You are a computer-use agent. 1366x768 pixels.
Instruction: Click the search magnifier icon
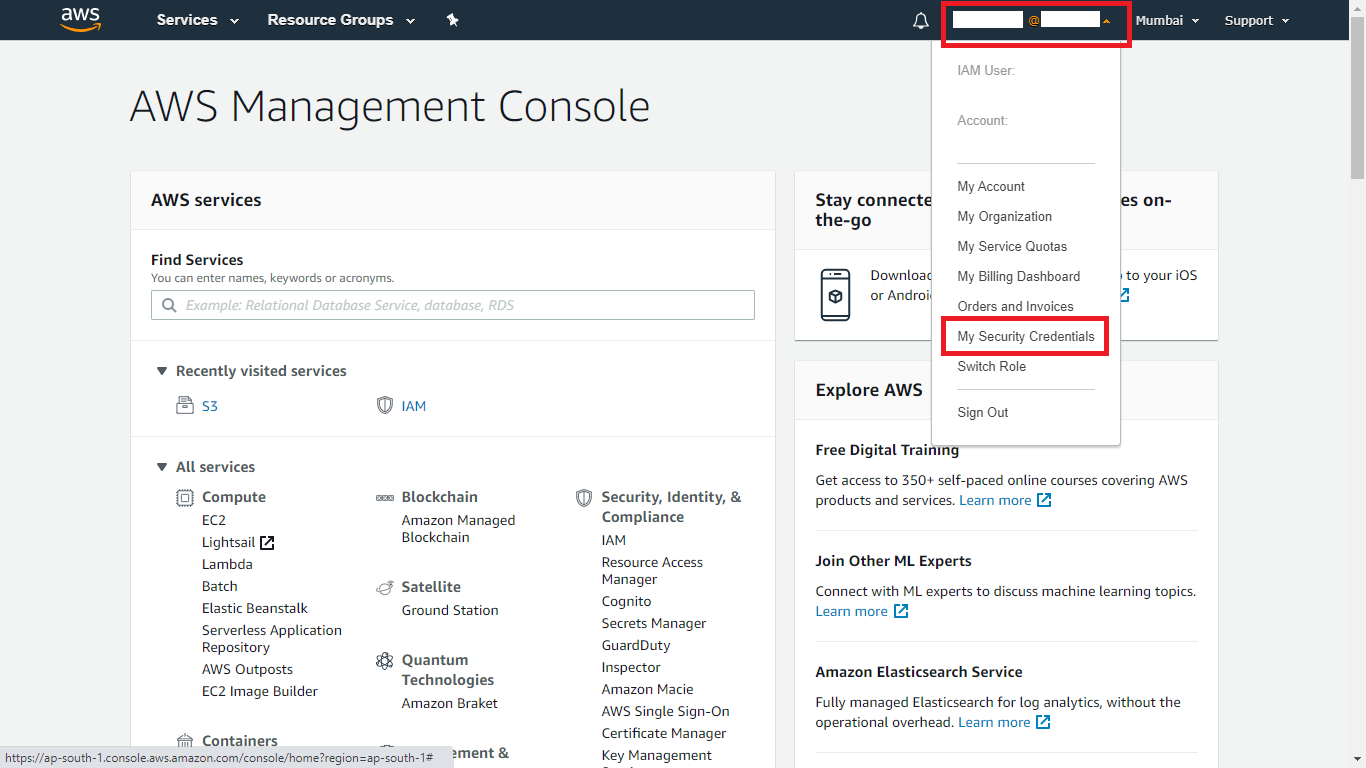pyautogui.click(x=167, y=305)
